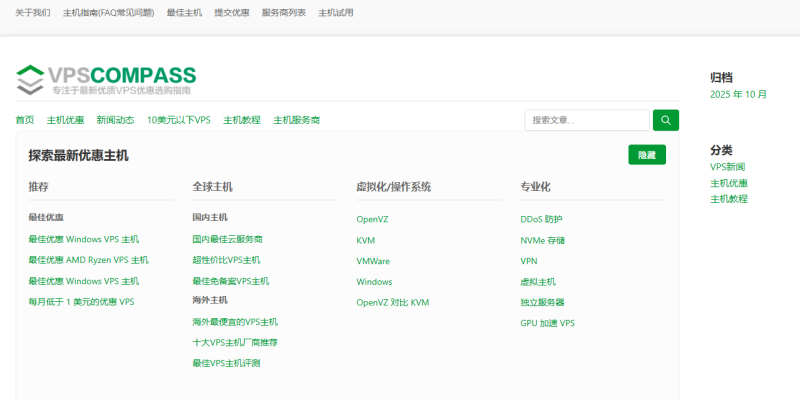This screenshot has height=400, width=800.
Task: Open the VPN link under 专业化
Action: [x=529, y=261]
